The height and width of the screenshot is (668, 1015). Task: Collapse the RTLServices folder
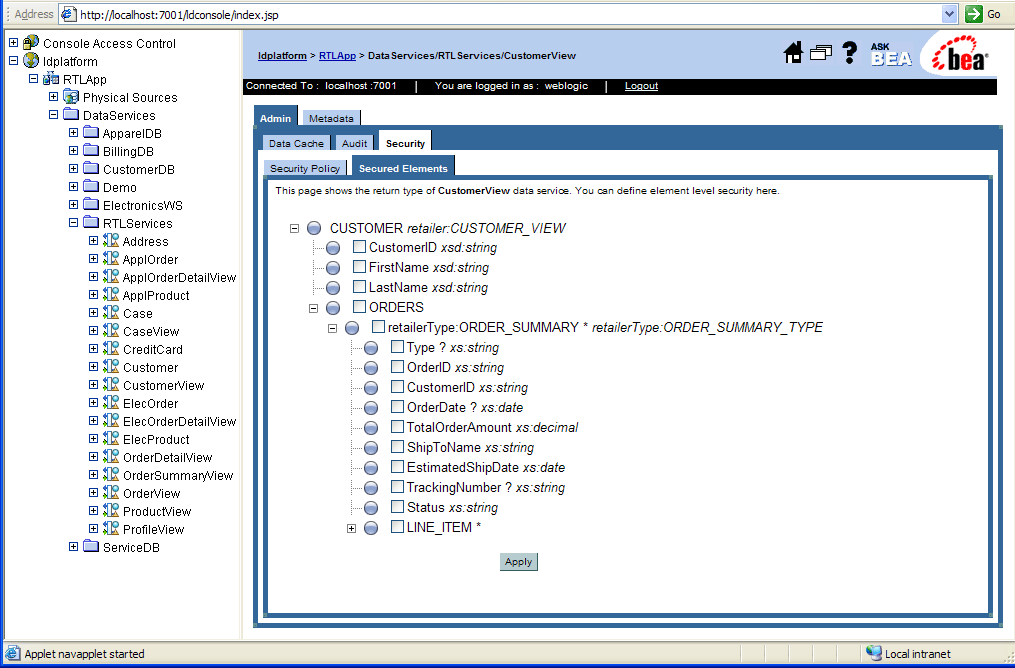[x=73, y=223]
